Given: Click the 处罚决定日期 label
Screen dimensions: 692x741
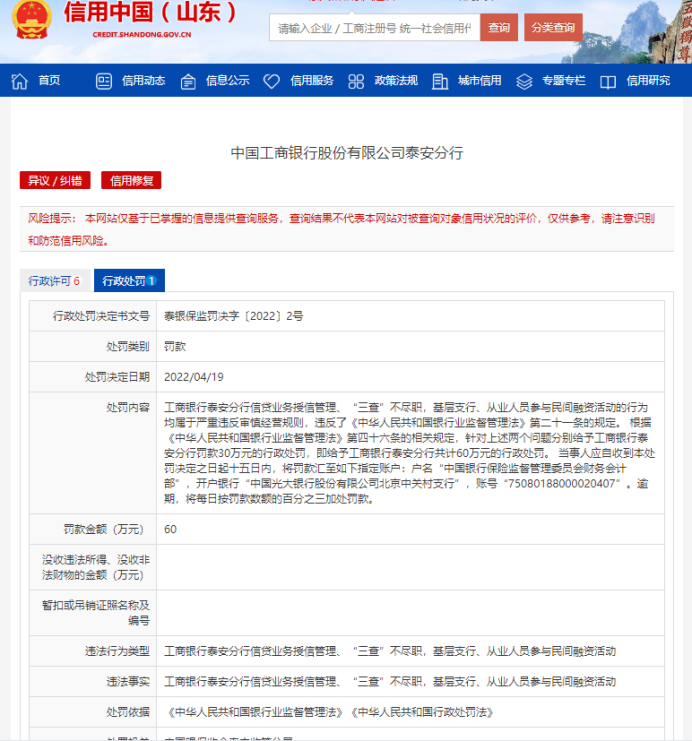Looking at the screenshot, I should 117,377.
